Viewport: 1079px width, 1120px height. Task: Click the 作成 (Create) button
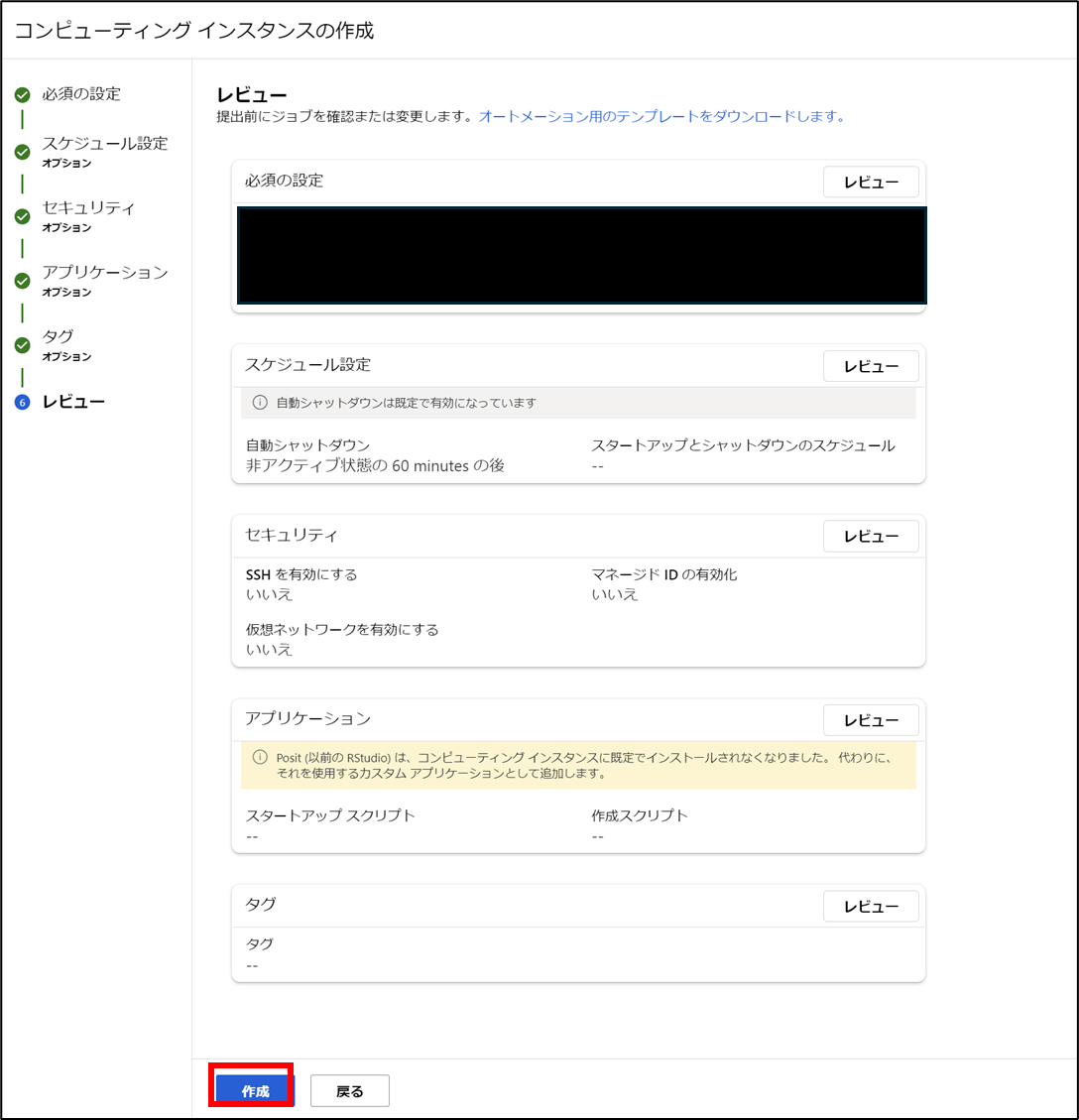[254, 1090]
